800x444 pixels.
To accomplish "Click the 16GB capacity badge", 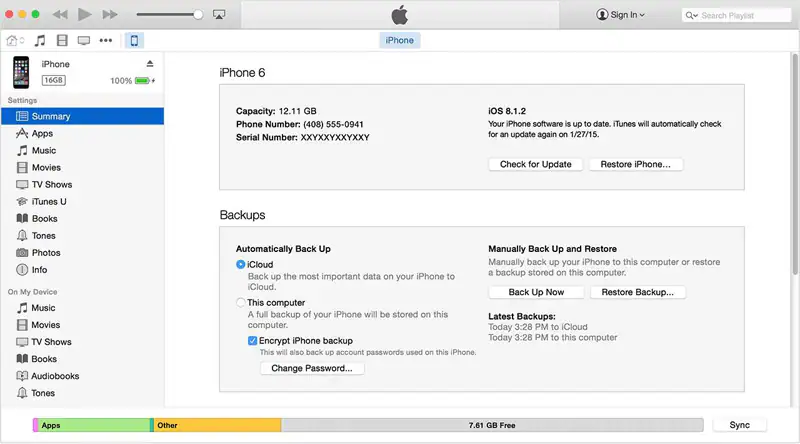I will [54, 80].
